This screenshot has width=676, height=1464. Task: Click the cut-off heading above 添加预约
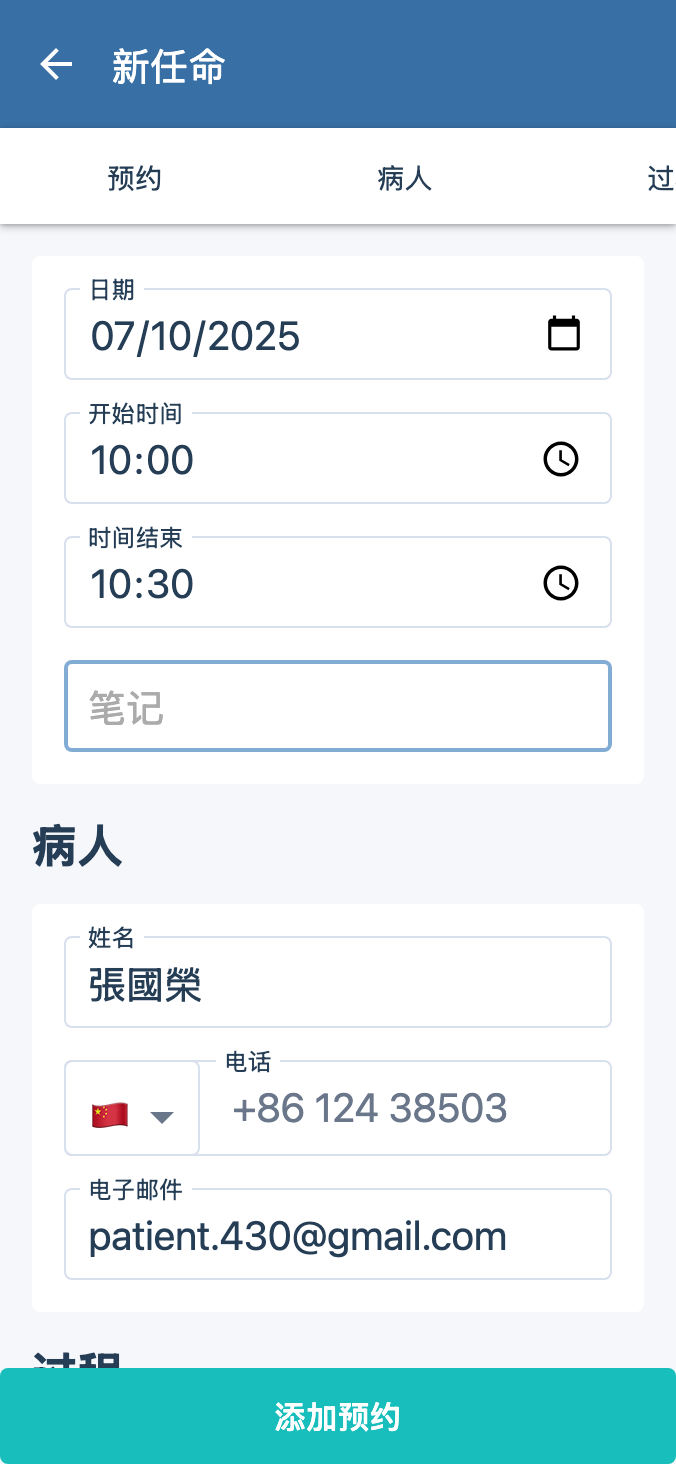(78, 1358)
